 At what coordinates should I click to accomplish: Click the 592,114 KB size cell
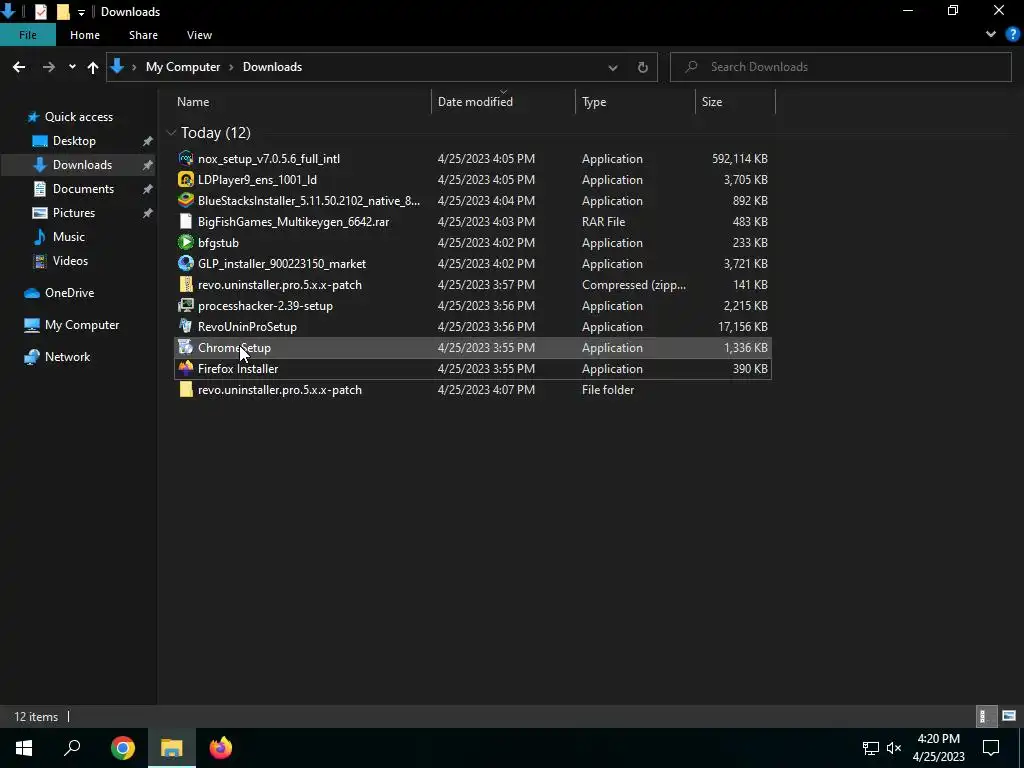[740, 159]
